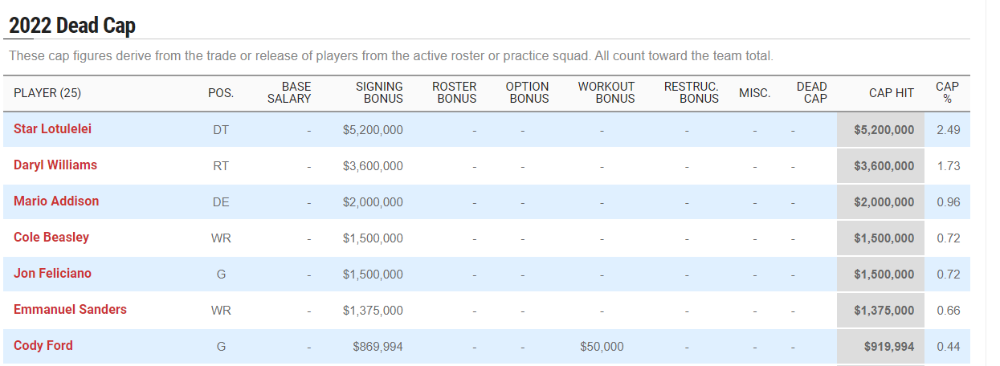Sort by RESTRUC. BONUS column header
Viewport: 1000px width, 366px height.
pos(691,93)
